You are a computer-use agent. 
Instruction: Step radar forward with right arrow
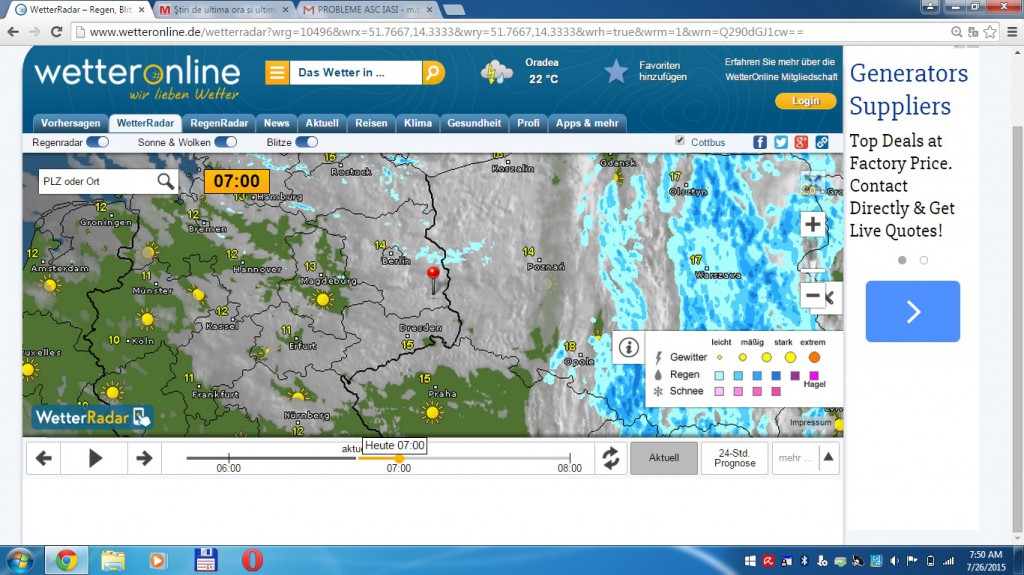pyautogui.click(x=144, y=458)
